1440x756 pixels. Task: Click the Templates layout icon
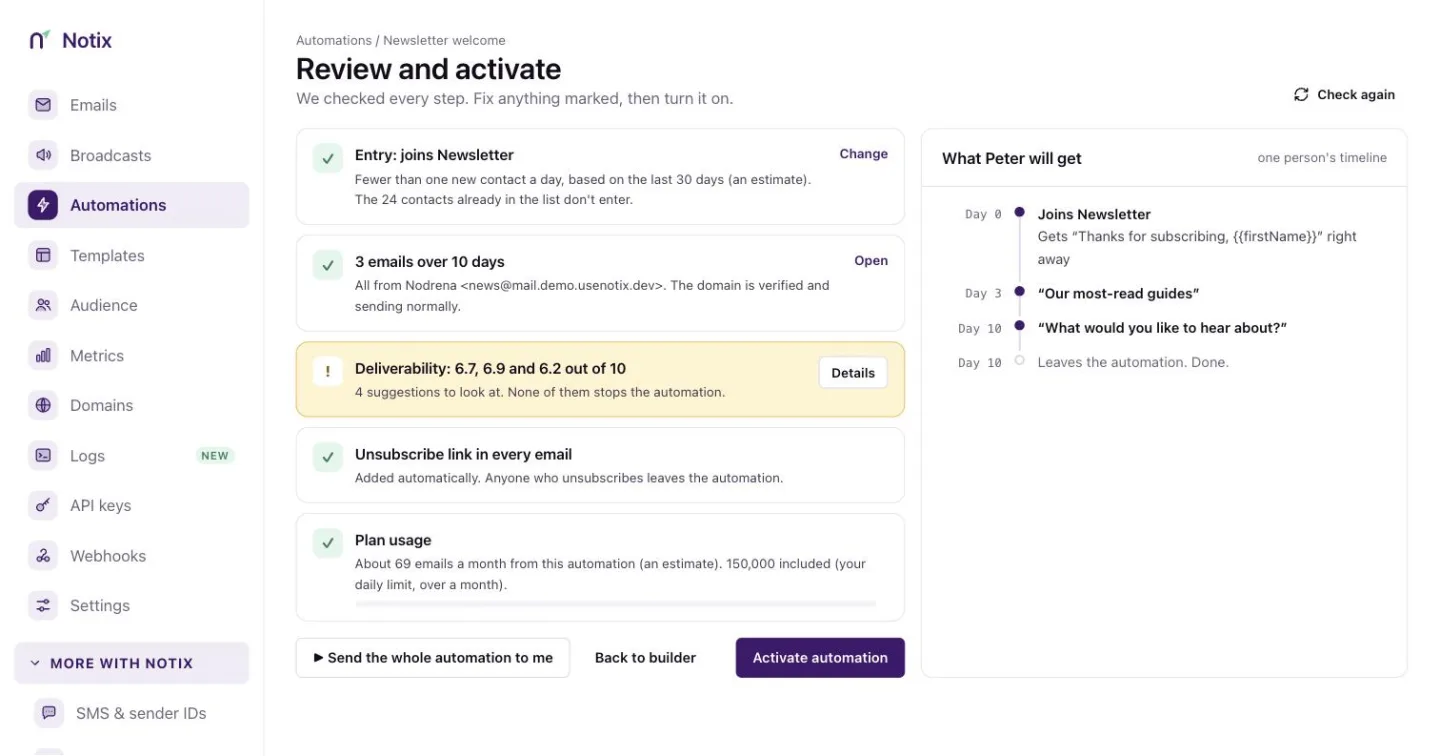(43, 255)
